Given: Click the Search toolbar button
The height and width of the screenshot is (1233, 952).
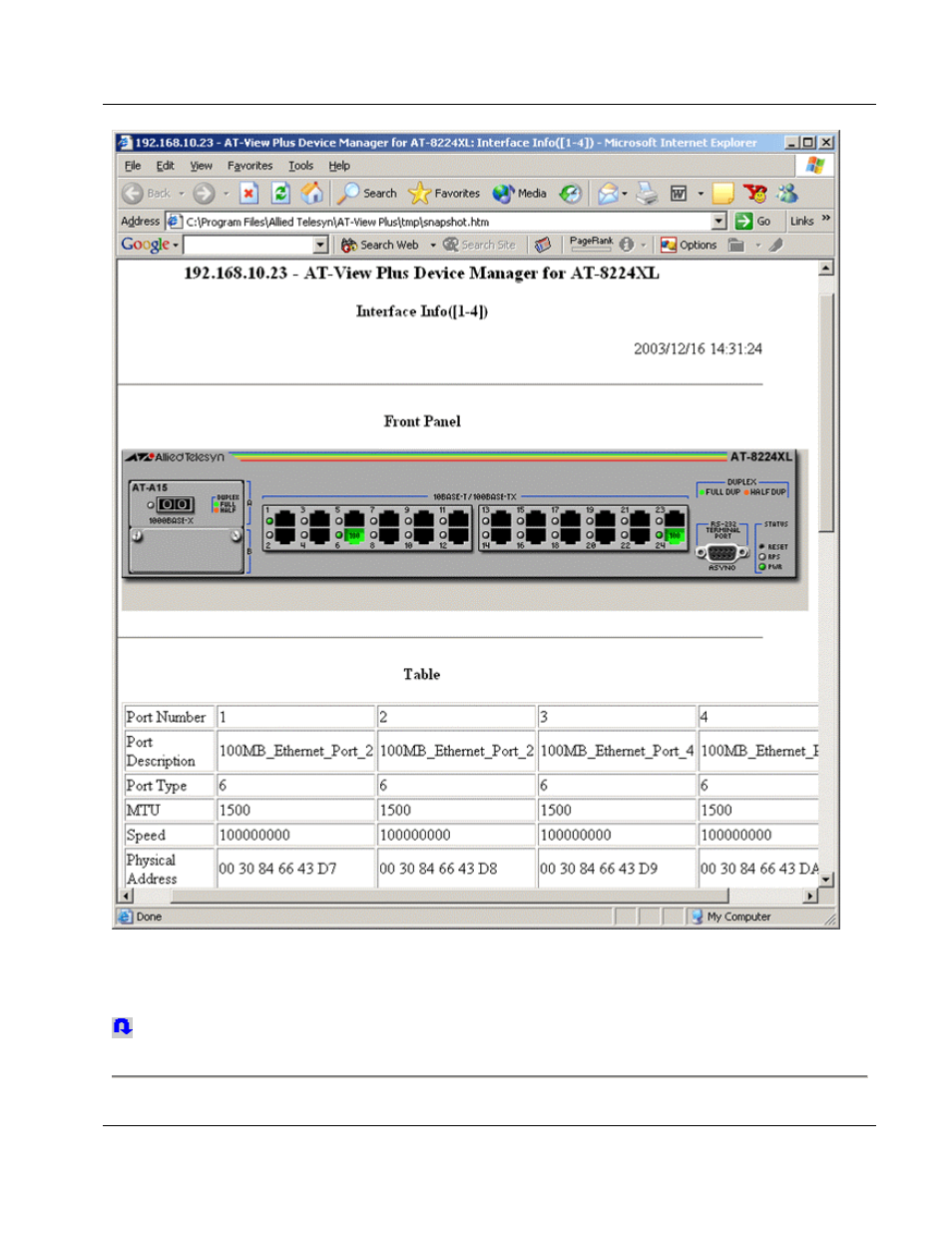Looking at the screenshot, I should click(367, 194).
